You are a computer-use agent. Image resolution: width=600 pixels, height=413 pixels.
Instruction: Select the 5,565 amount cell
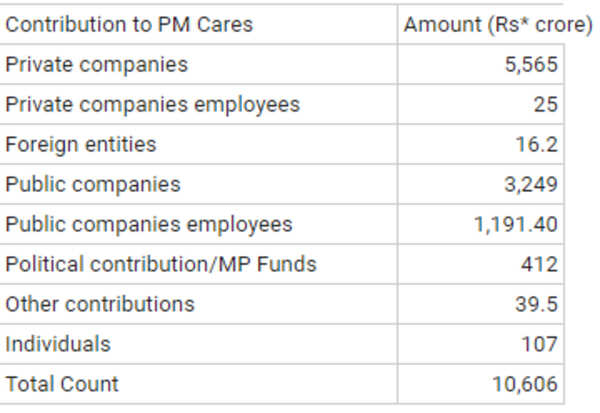(x=531, y=65)
